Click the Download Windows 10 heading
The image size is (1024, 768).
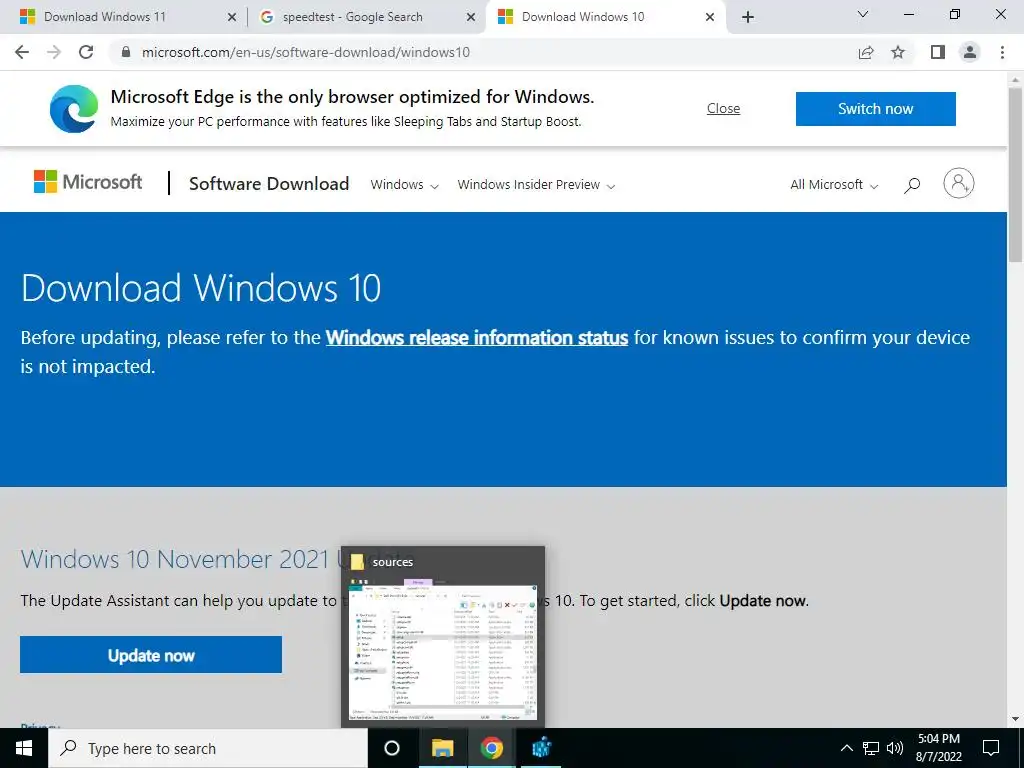point(201,288)
